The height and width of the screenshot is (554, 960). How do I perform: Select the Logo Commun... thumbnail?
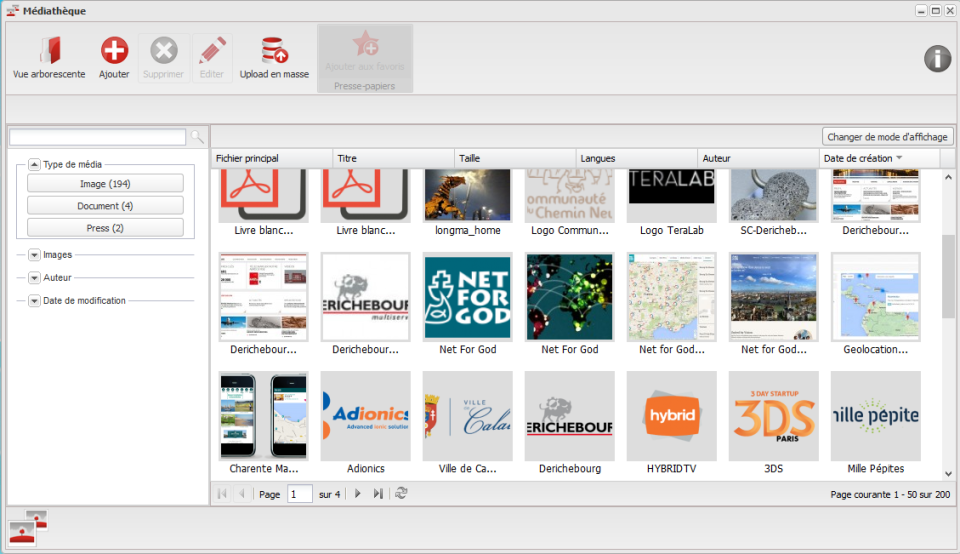point(569,195)
